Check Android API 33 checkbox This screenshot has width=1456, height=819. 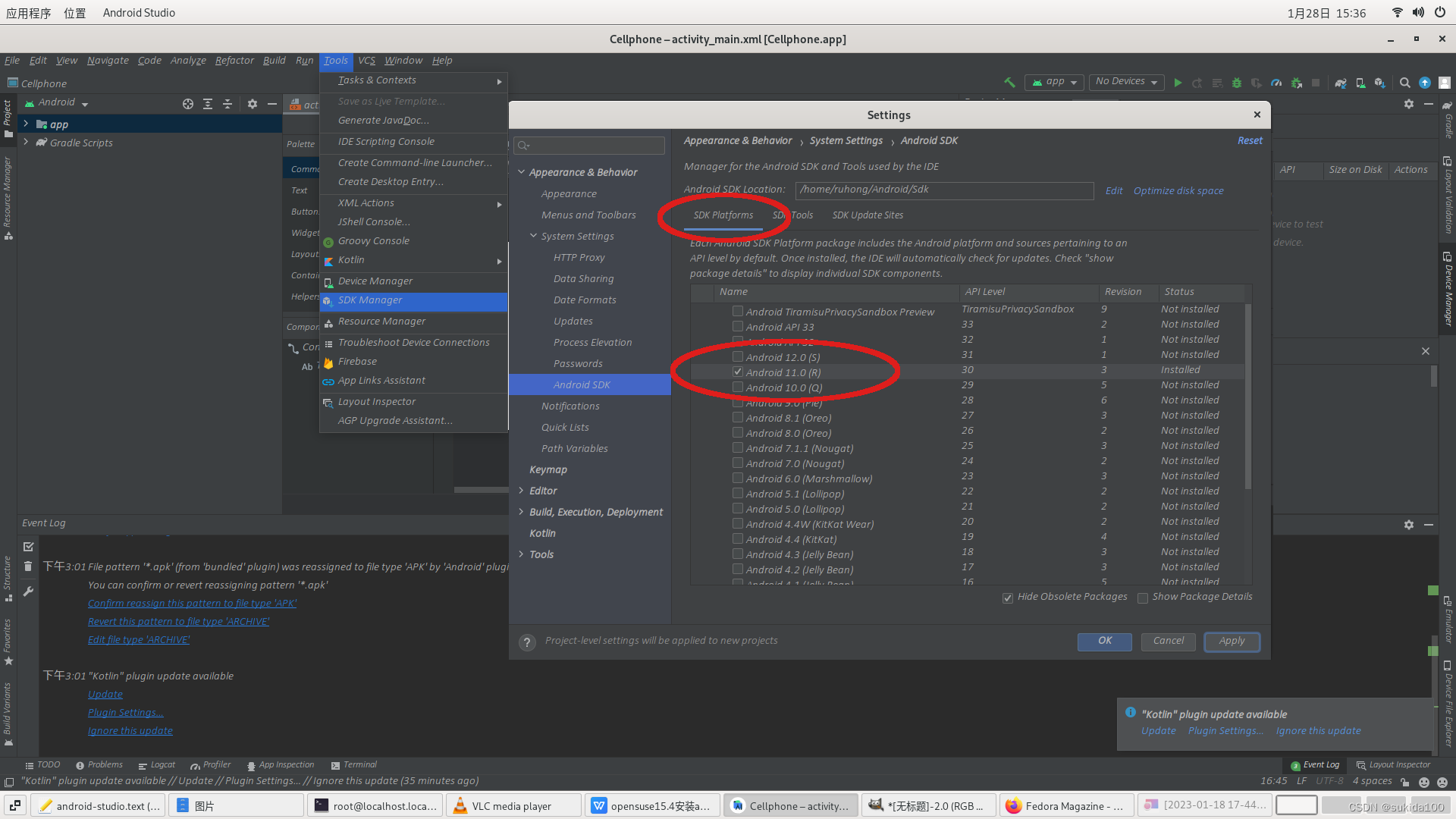click(737, 327)
